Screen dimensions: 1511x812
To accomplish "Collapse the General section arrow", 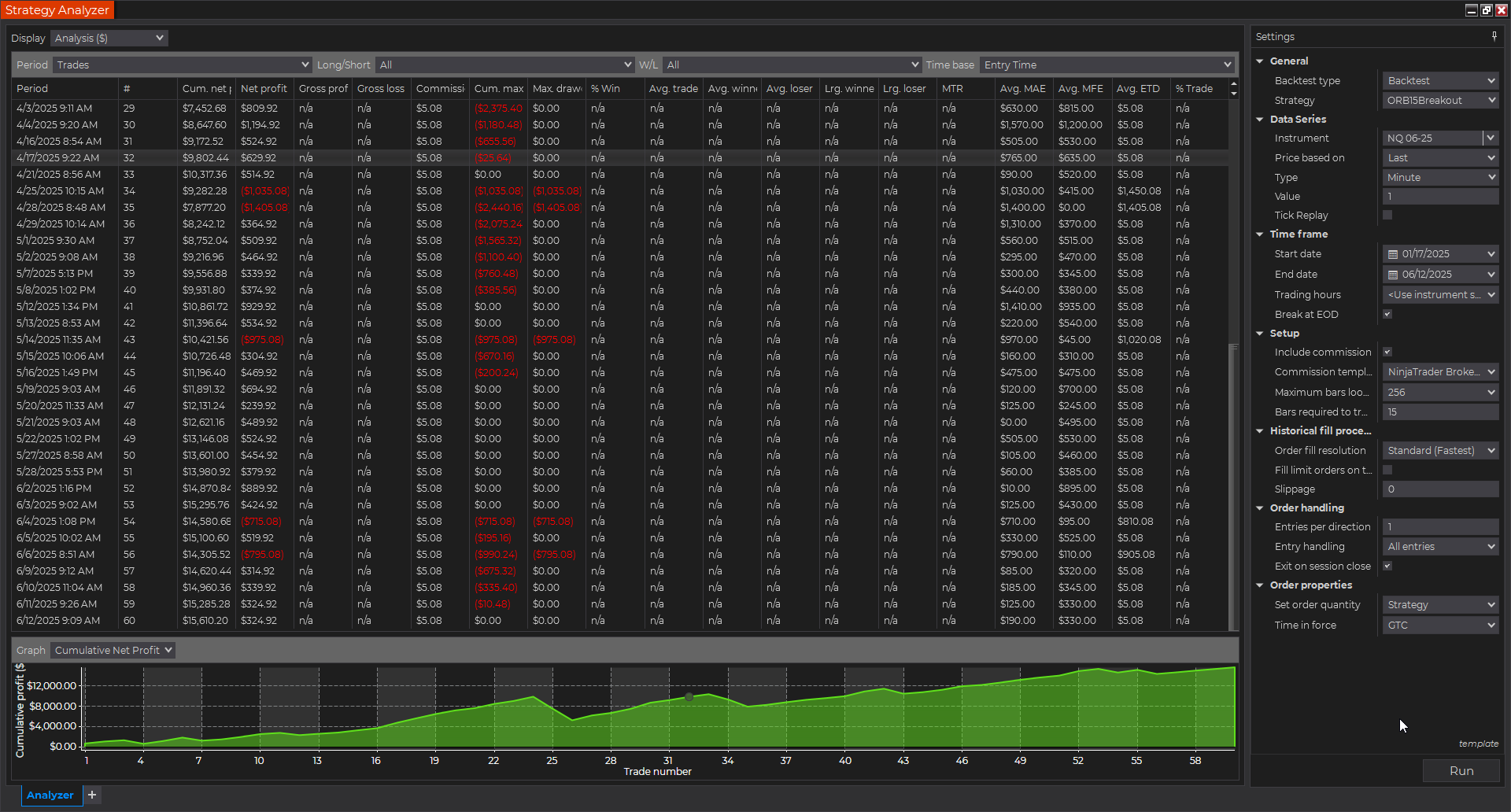I will point(1260,61).
